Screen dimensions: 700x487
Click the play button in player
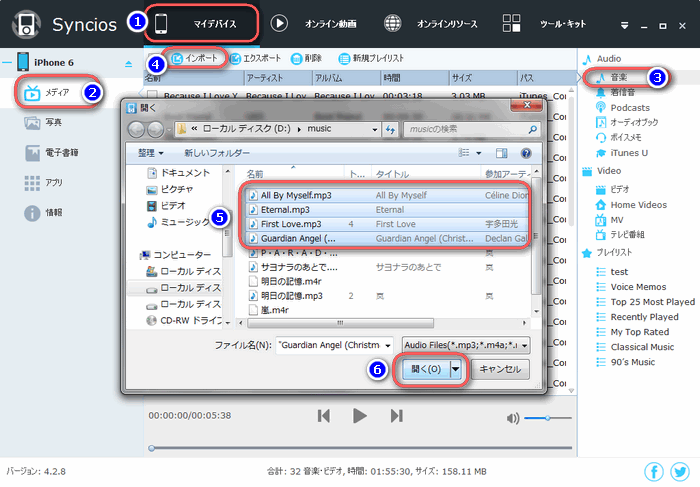pyautogui.click(x=359, y=416)
